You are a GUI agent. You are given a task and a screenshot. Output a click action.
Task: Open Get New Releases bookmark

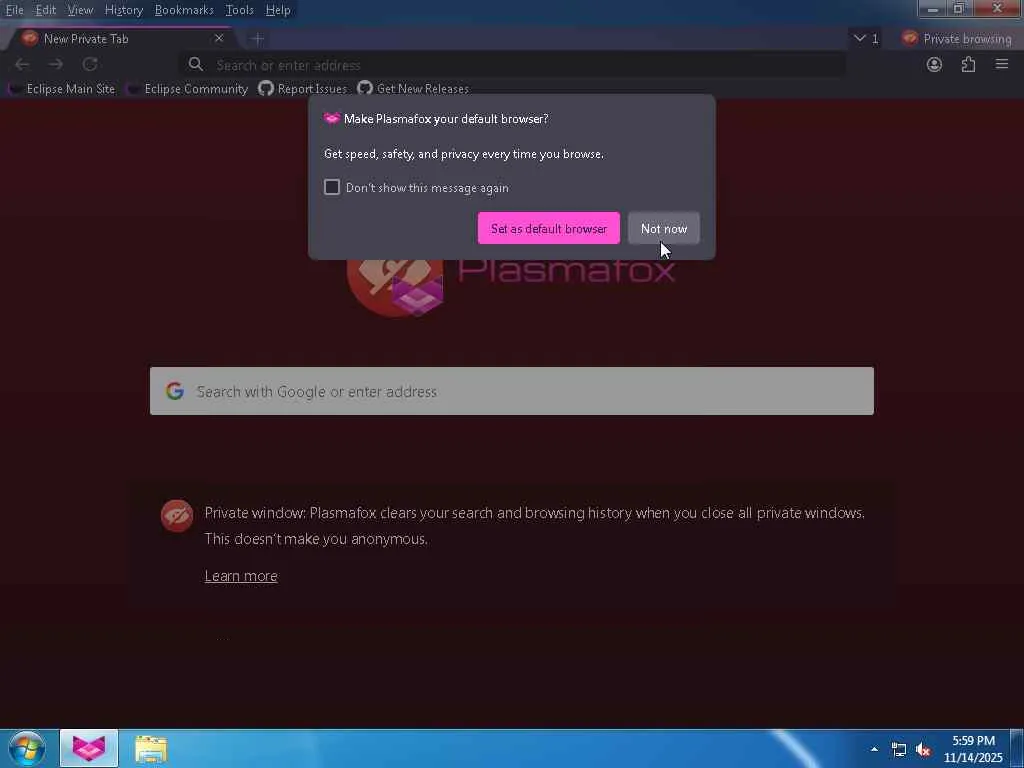pos(413,88)
